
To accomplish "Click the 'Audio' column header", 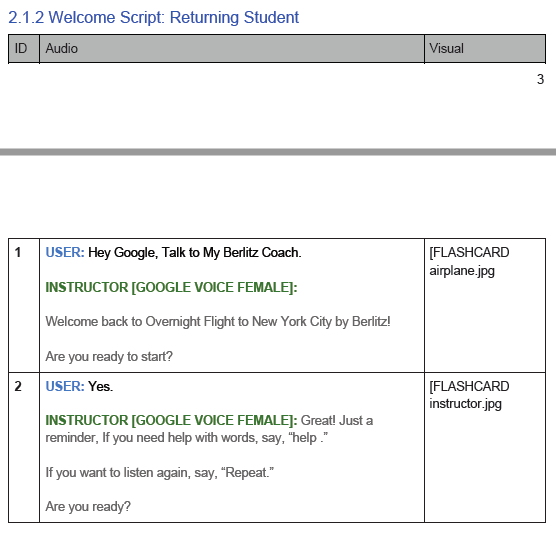I will pos(232,49).
